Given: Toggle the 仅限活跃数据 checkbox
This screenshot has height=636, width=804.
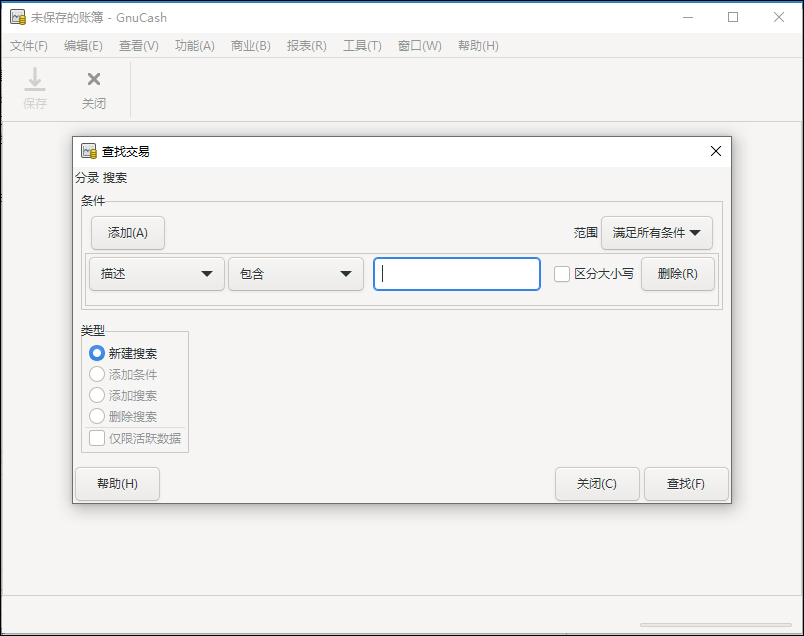Looking at the screenshot, I should 97,438.
